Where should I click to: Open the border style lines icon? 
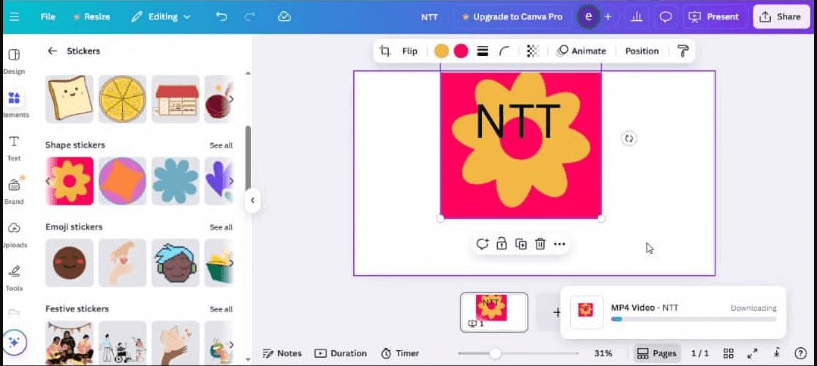coord(482,51)
